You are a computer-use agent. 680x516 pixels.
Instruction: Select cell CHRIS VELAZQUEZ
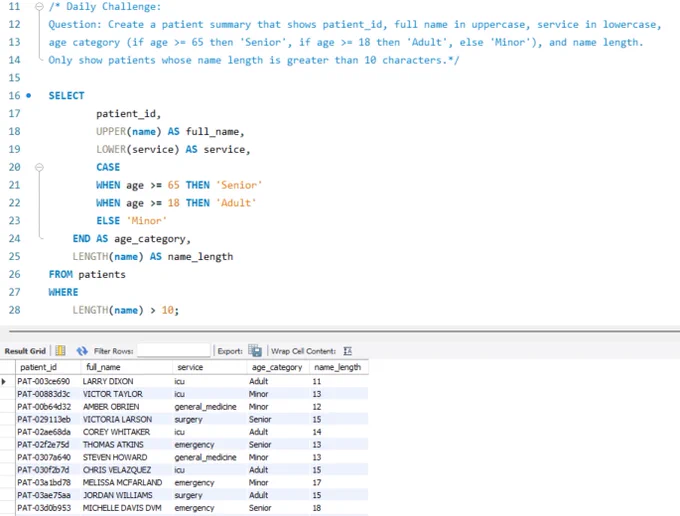(117, 470)
